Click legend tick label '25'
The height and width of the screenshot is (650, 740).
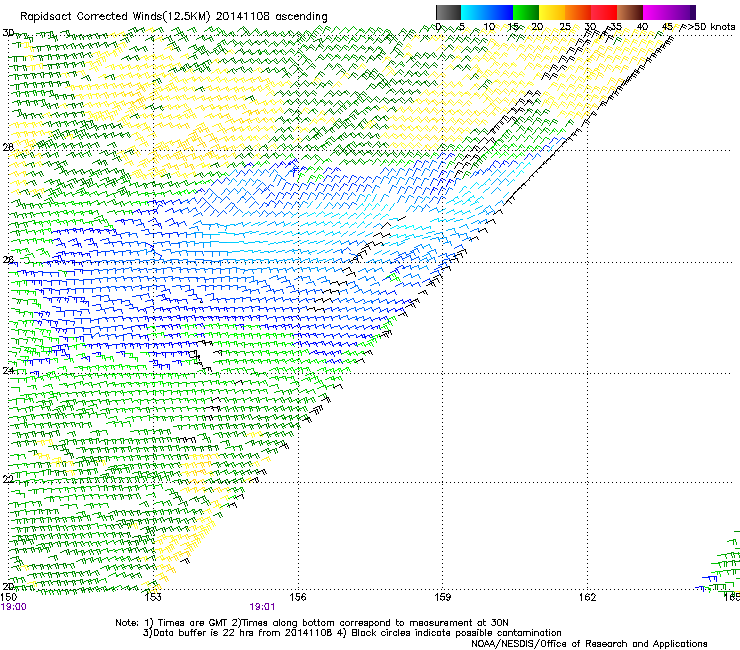[x=565, y=27]
